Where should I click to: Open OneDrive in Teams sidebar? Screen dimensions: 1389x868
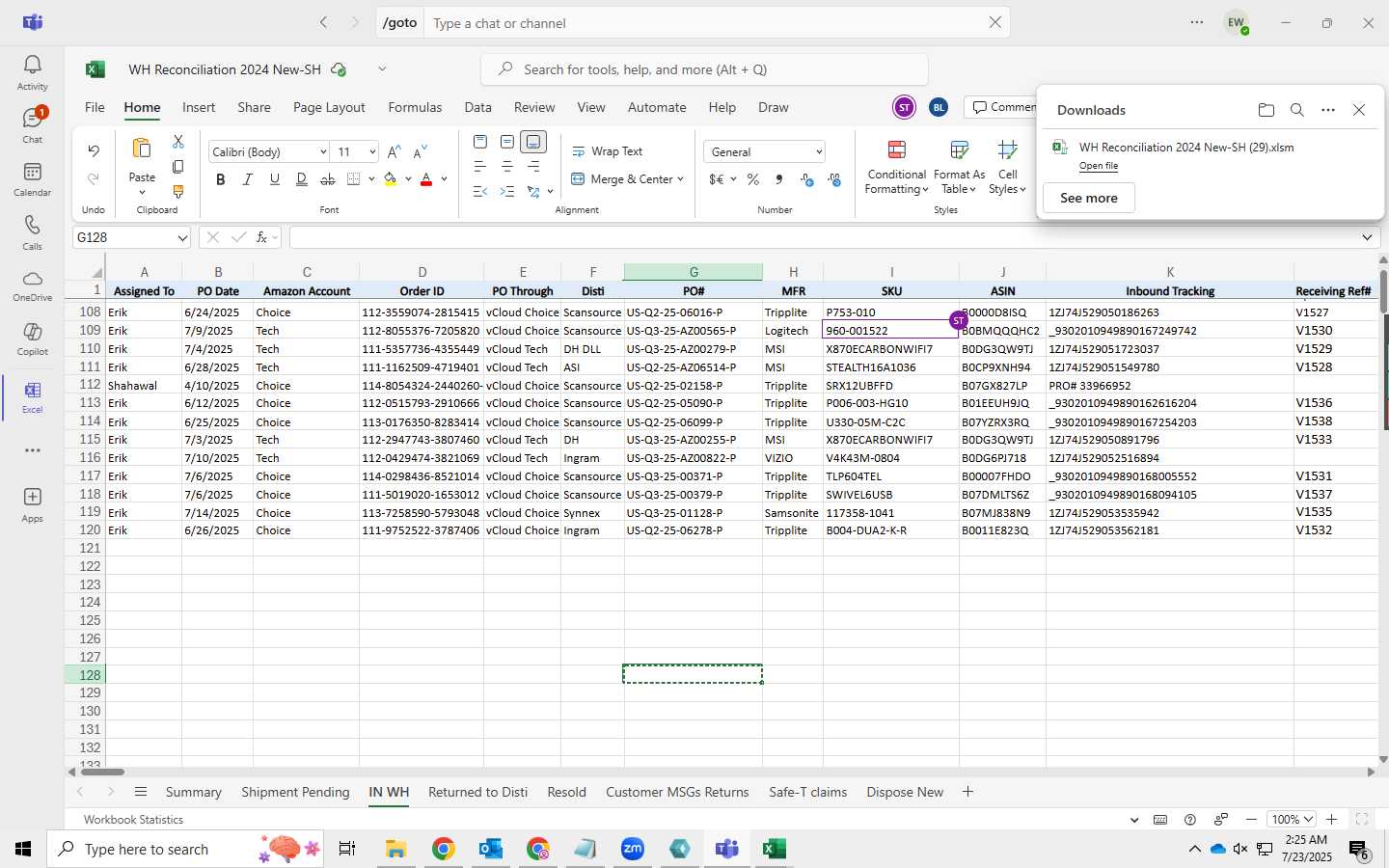coord(32,285)
